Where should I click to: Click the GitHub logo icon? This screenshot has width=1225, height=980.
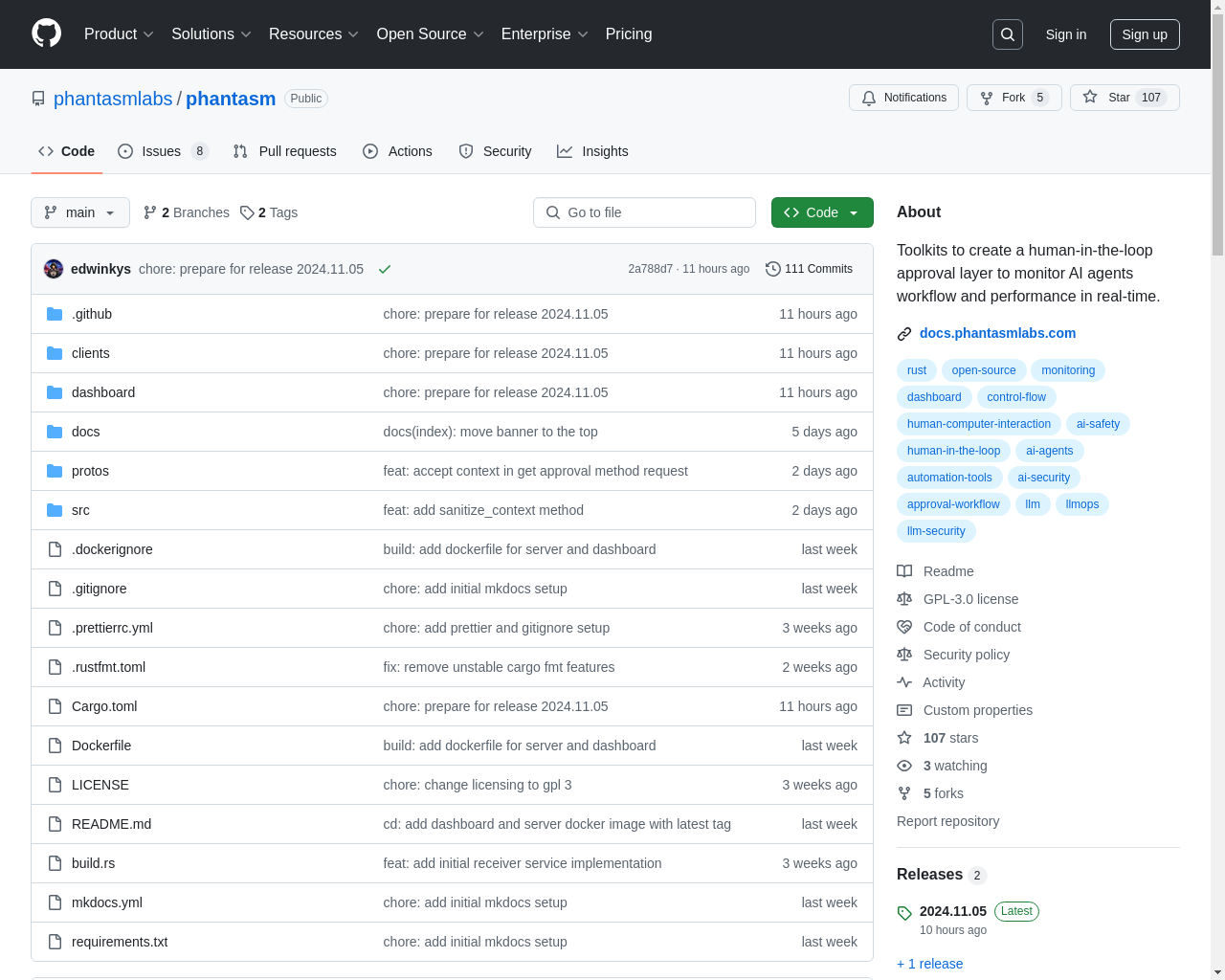[x=46, y=33]
